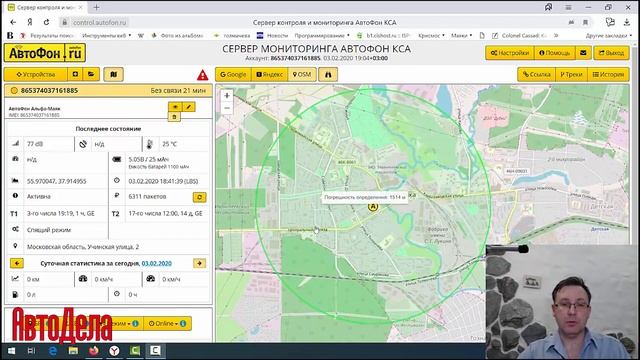Switch map layer to Яндекс
This screenshot has width=640, height=360.
(x=269, y=75)
